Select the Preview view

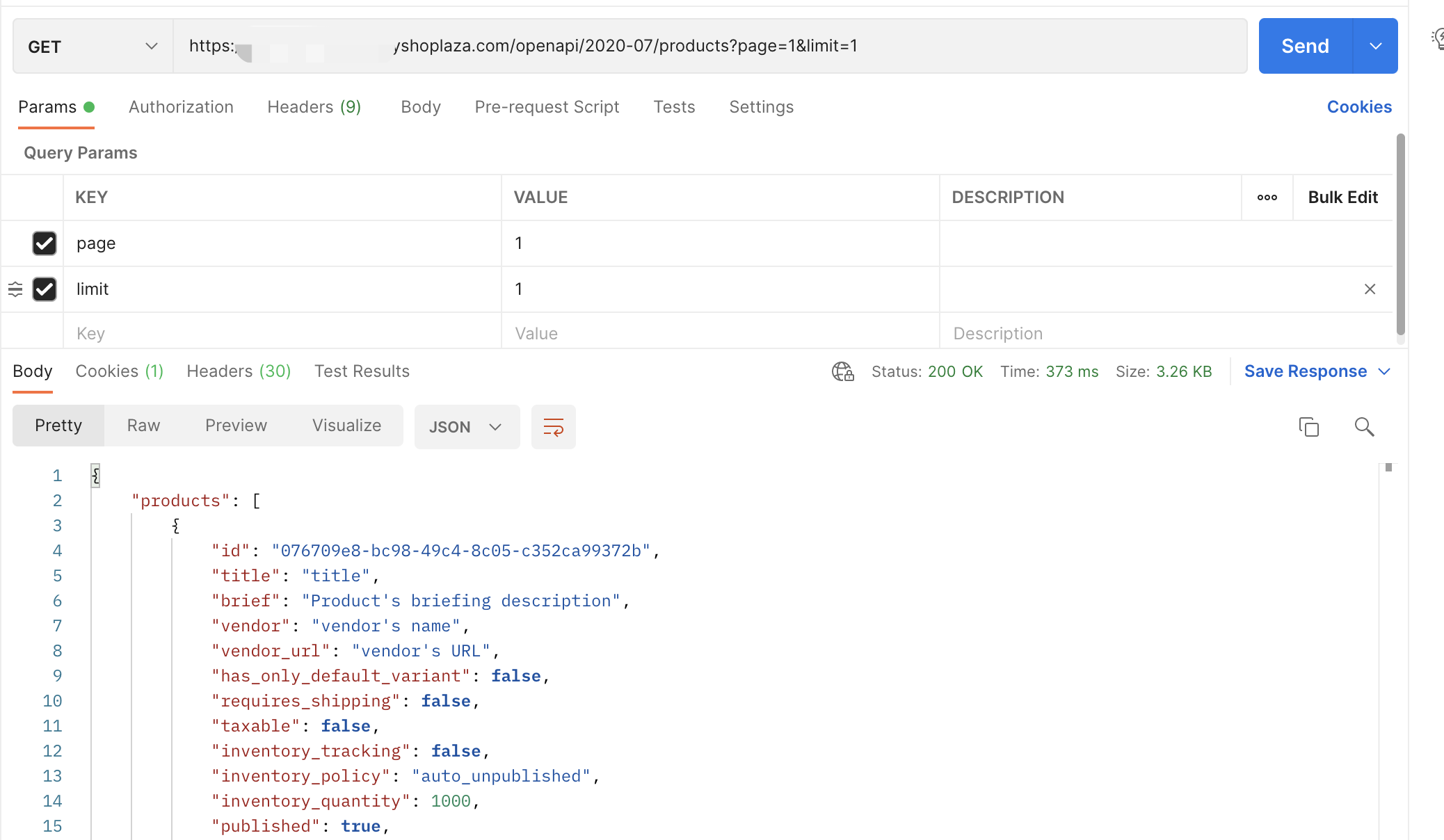click(236, 426)
